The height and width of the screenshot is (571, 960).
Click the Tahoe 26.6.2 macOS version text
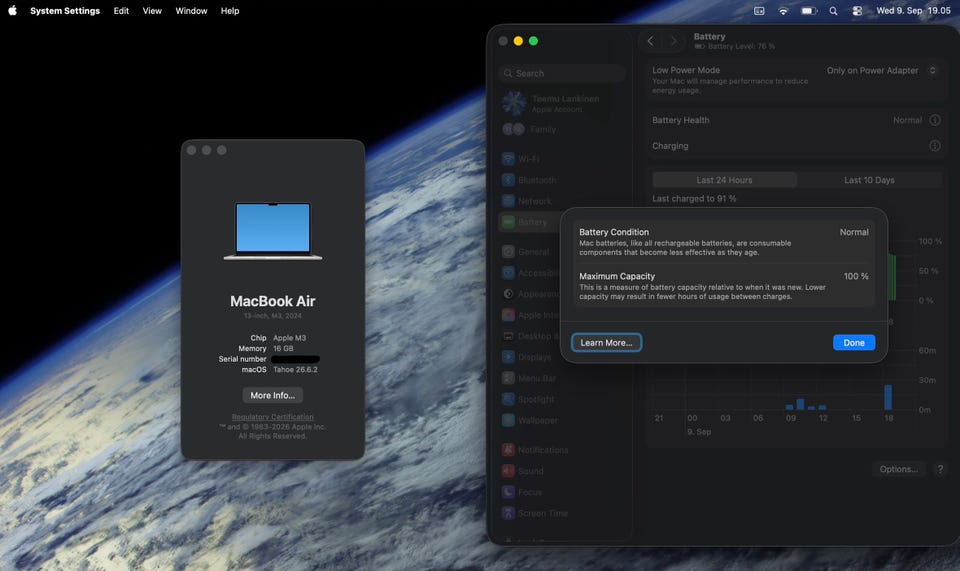click(x=295, y=370)
